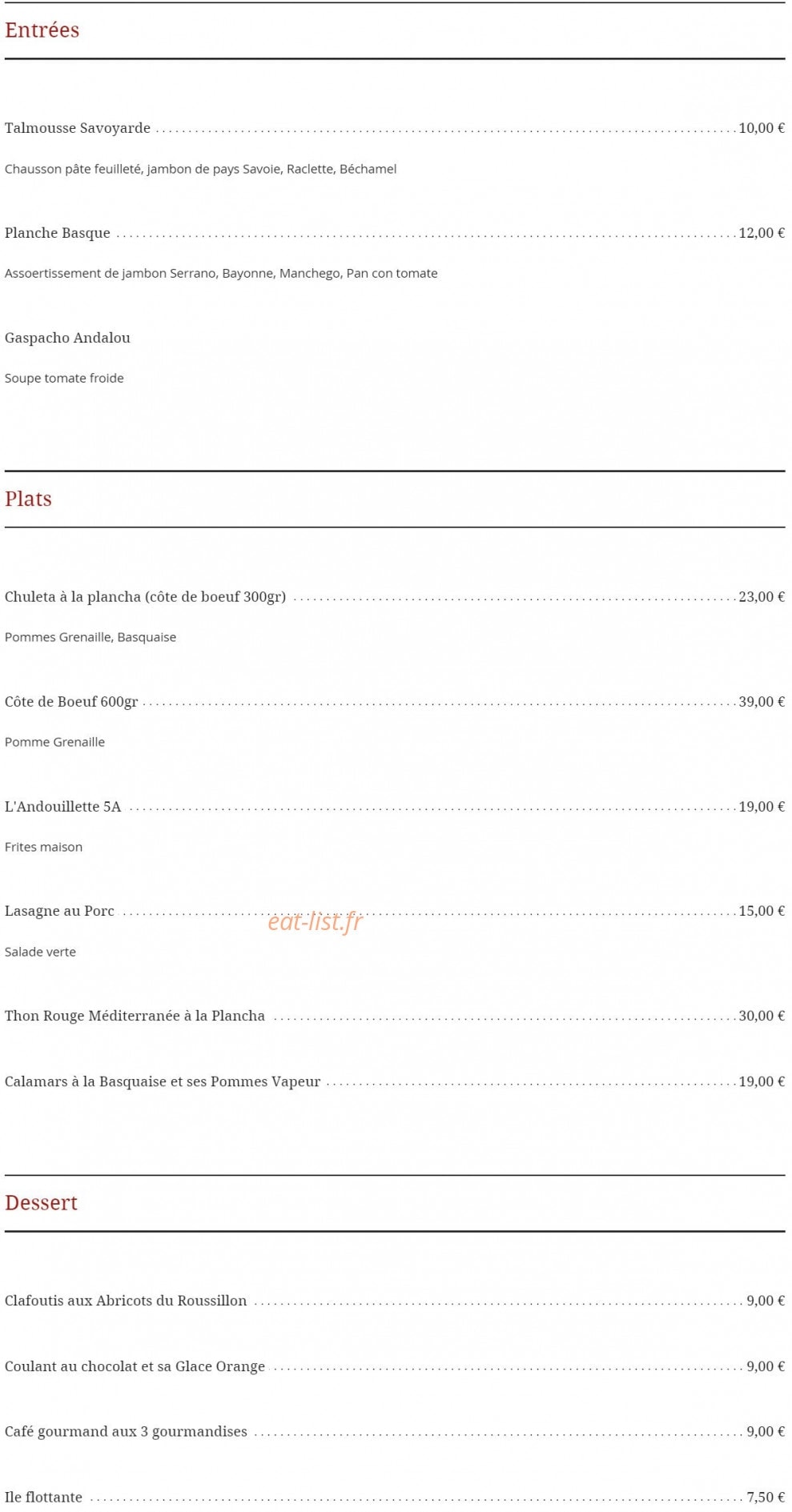
Task: Select Gaspacho Andalou entry
Action: (x=67, y=338)
